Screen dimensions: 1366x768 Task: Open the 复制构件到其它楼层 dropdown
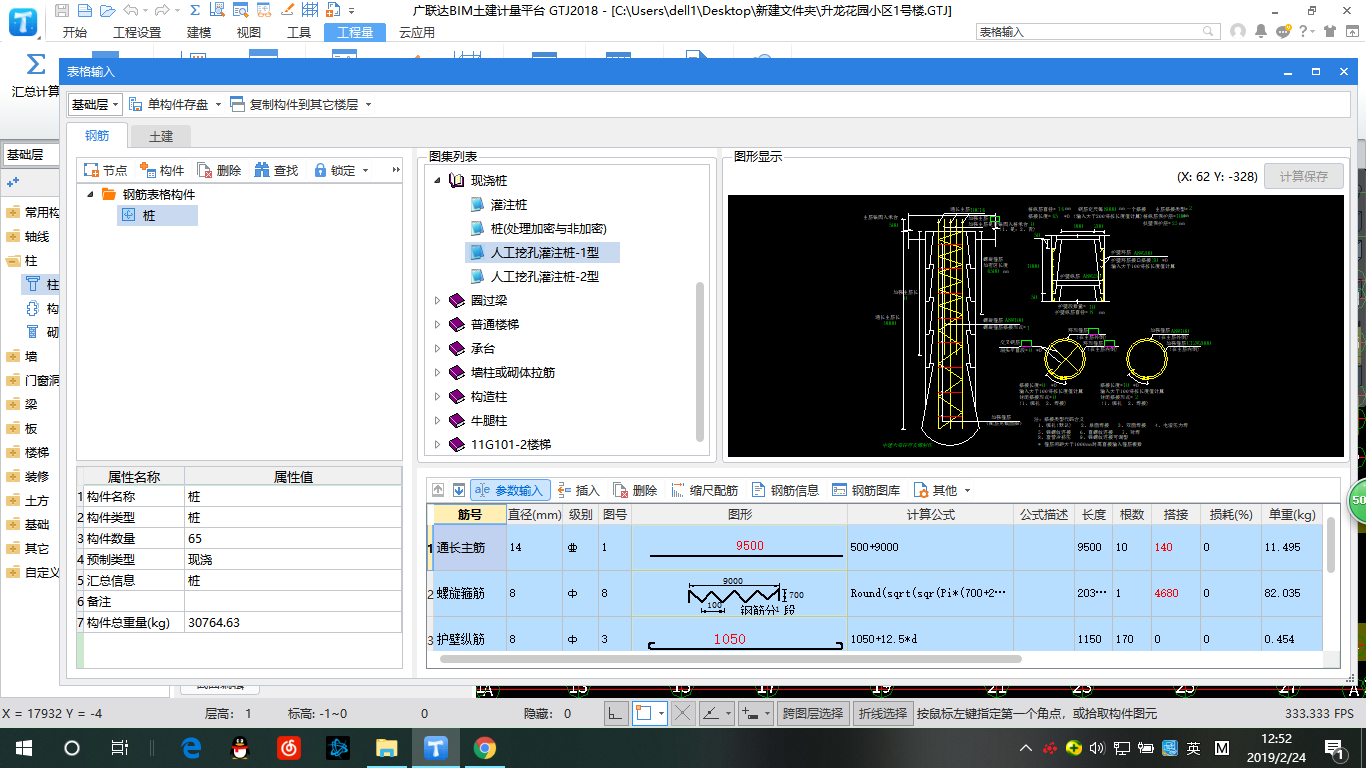[368, 104]
